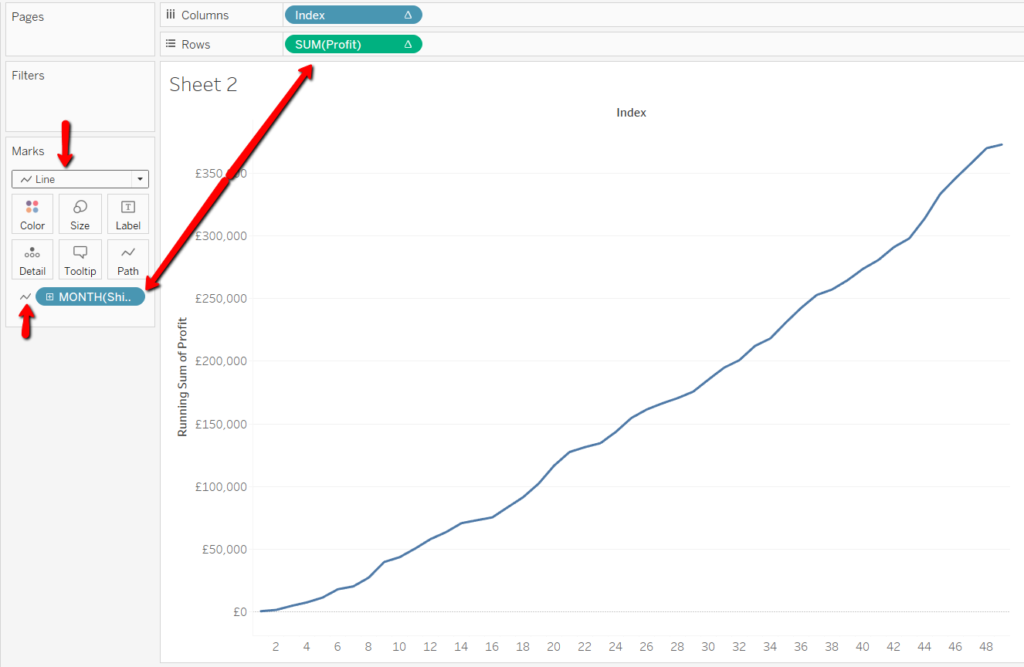Click the Running Sum of Profit axis
The height and width of the screenshot is (667, 1024).
182,377
